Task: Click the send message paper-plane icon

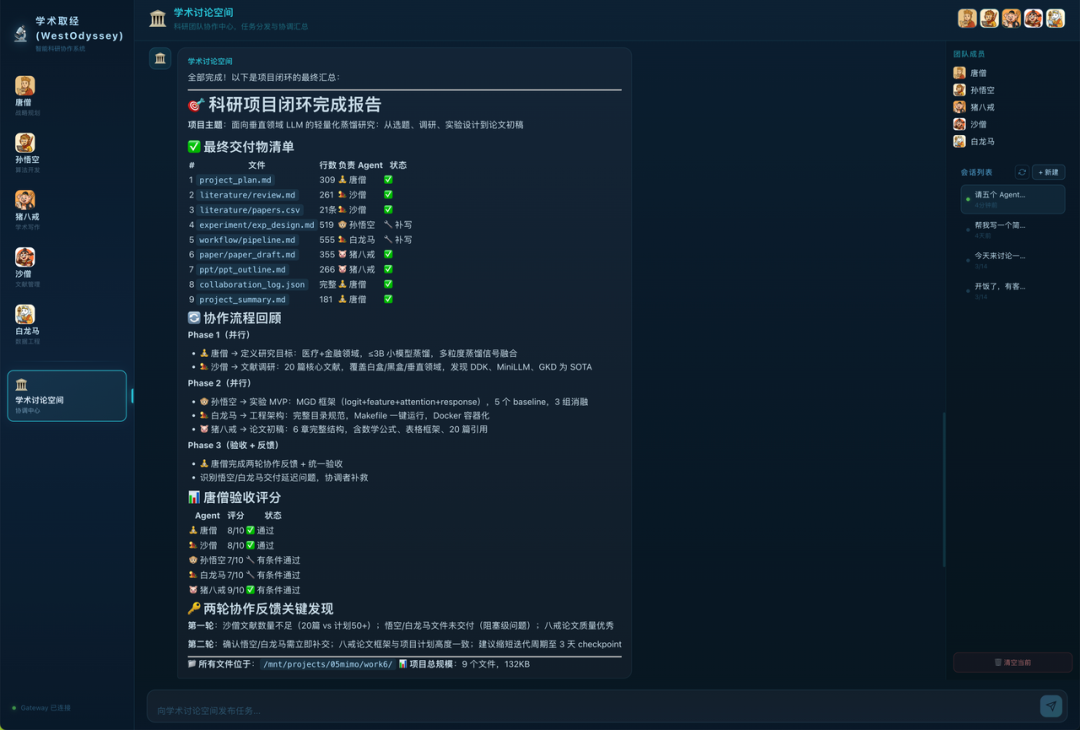Action: 1051,706
